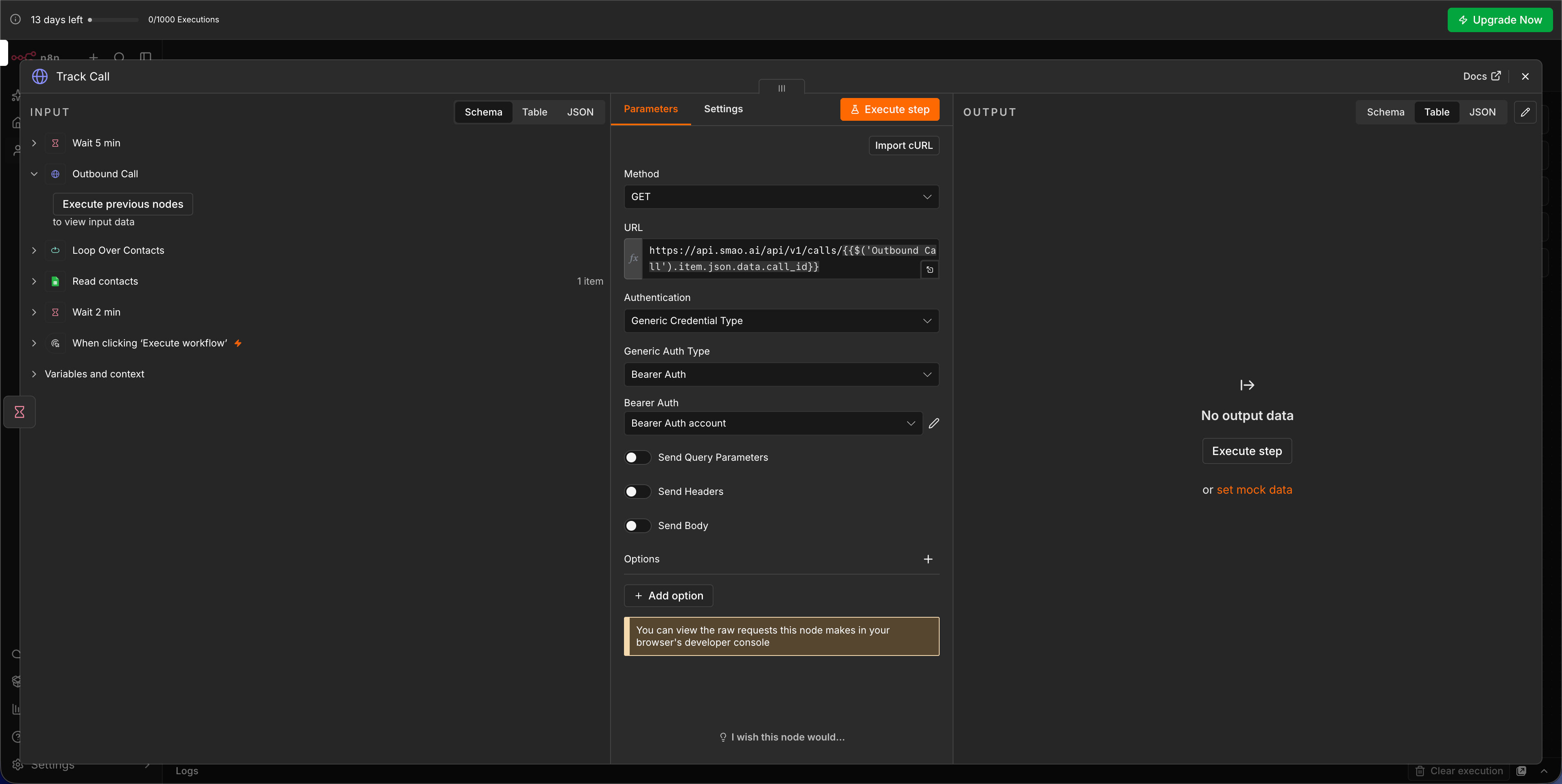The image size is (1562, 784).
Task: Edit the Bearer Auth account credential pencil
Action: [x=934, y=423]
